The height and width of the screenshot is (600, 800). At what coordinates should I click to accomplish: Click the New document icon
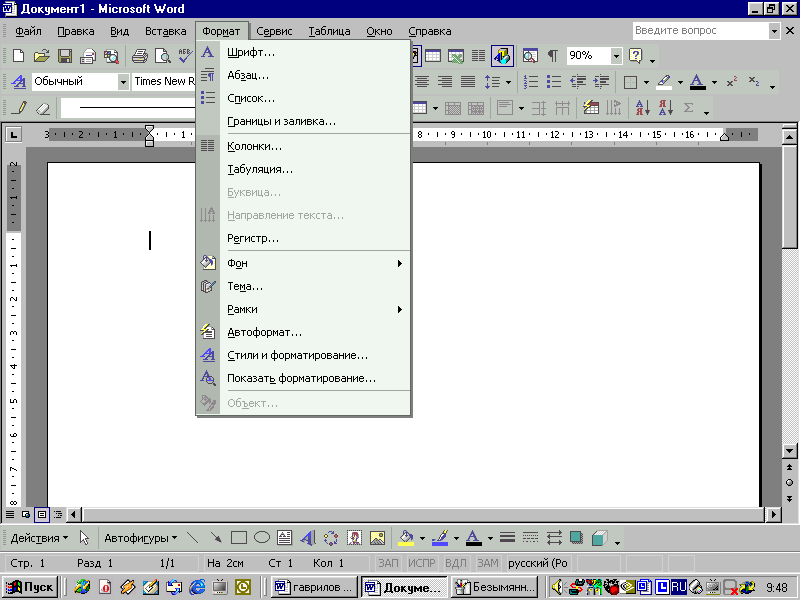pos(18,56)
